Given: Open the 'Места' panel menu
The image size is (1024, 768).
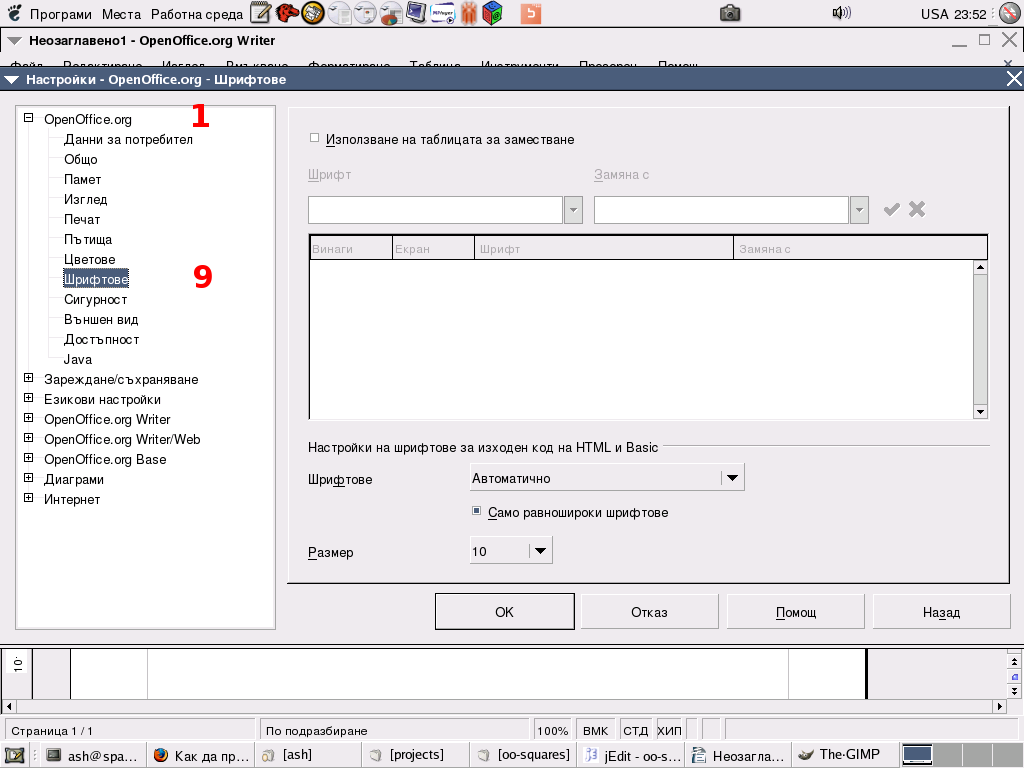Looking at the screenshot, I should [x=121, y=14].
